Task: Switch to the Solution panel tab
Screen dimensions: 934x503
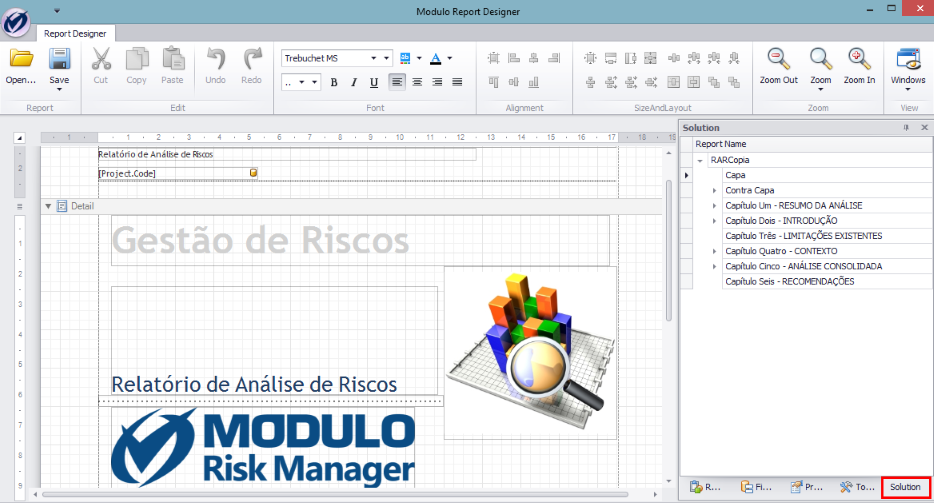Action: click(x=905, y=487)
